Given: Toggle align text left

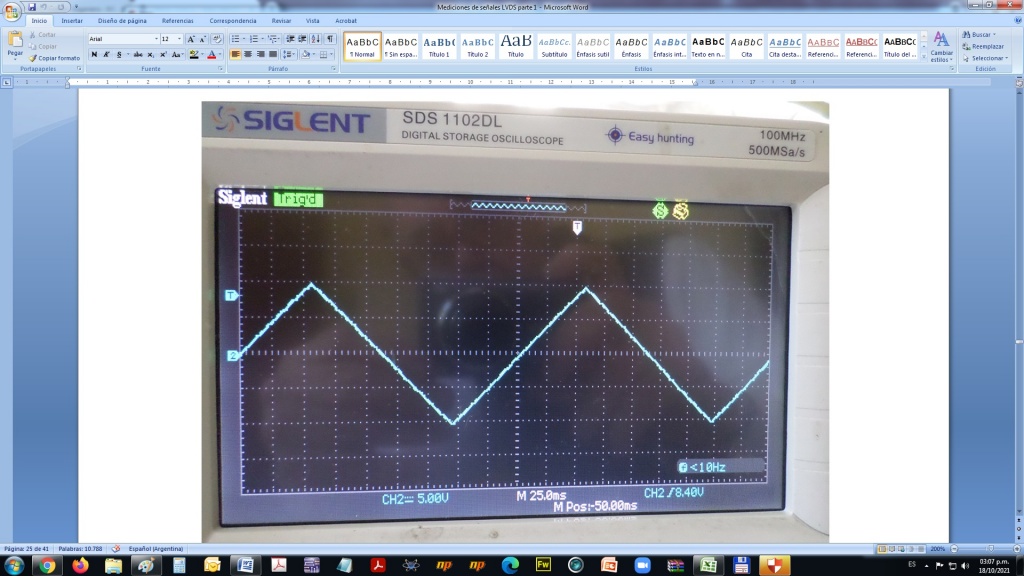Looking at the screenshot, I should click(x=236, y=54).
